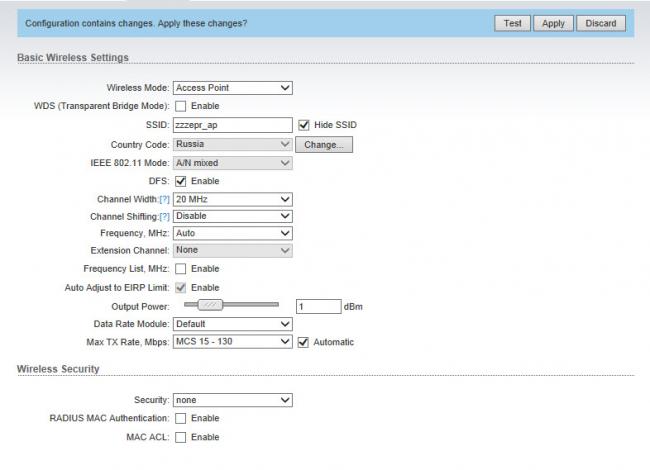This screenshot has width=650, height=470.
Task: Open Channel Width help link
Action: (165, 200)
